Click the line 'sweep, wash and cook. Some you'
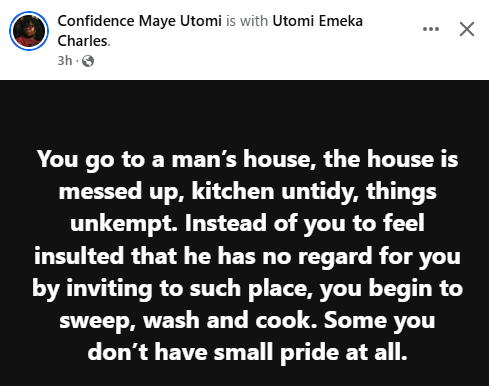Screen dimensions: 489x386 [x=247, y=320]
